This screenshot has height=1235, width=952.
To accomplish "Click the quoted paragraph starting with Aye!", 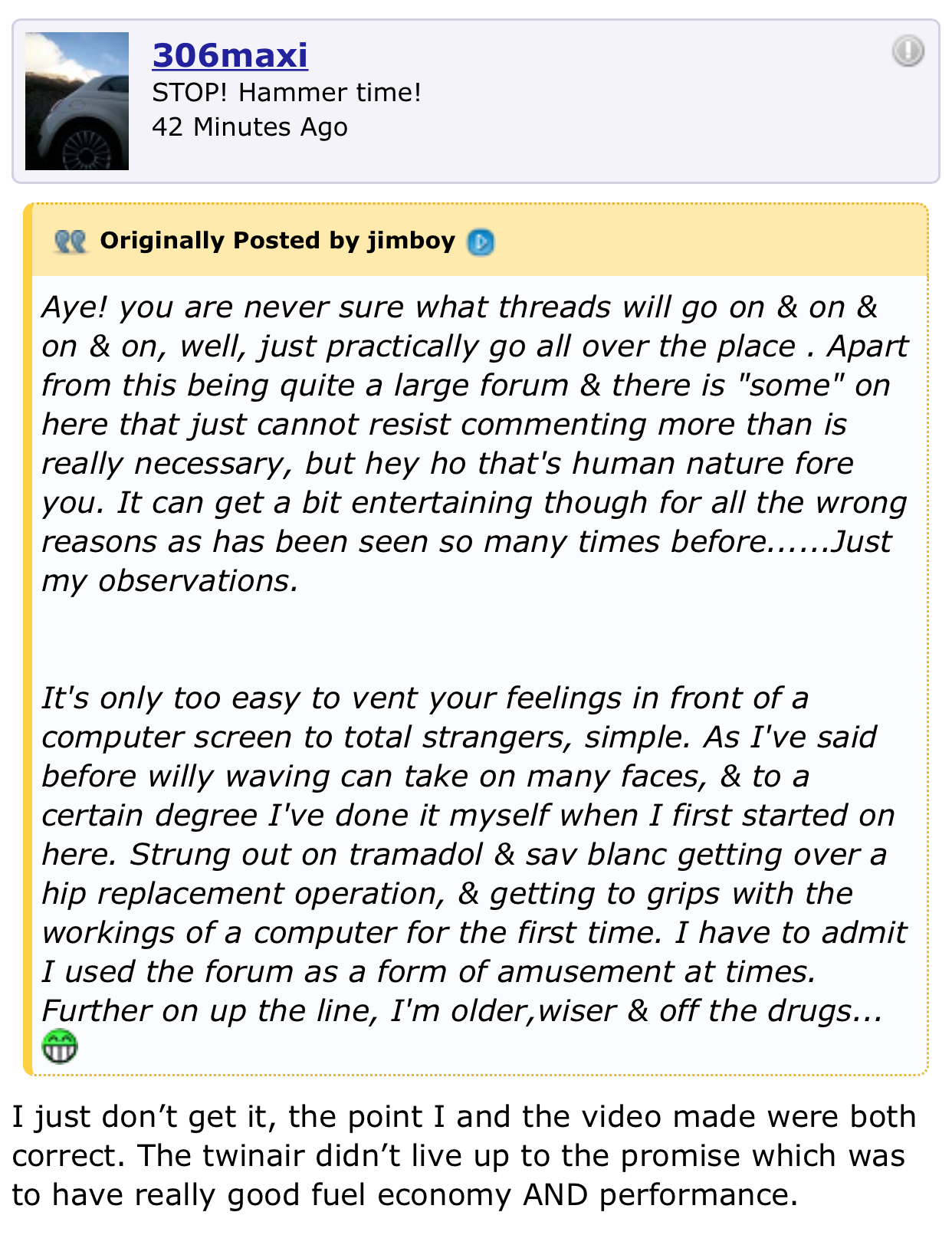I will [475, 444].
